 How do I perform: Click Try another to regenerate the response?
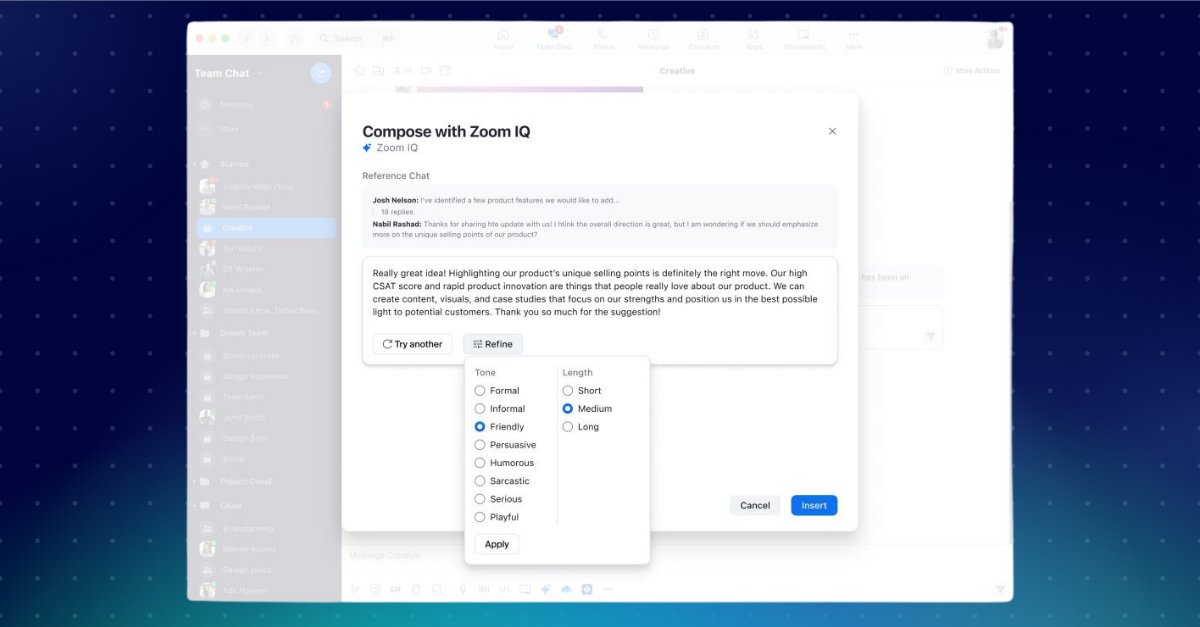pyautogui.click(x=412, y=343)
